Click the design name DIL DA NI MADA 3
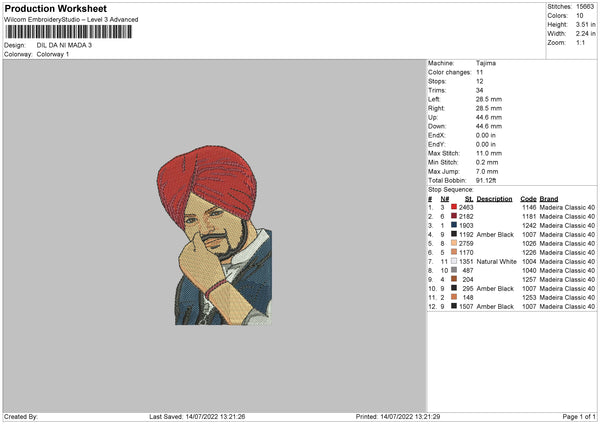 pyautogui.click(x=64, y=45)
